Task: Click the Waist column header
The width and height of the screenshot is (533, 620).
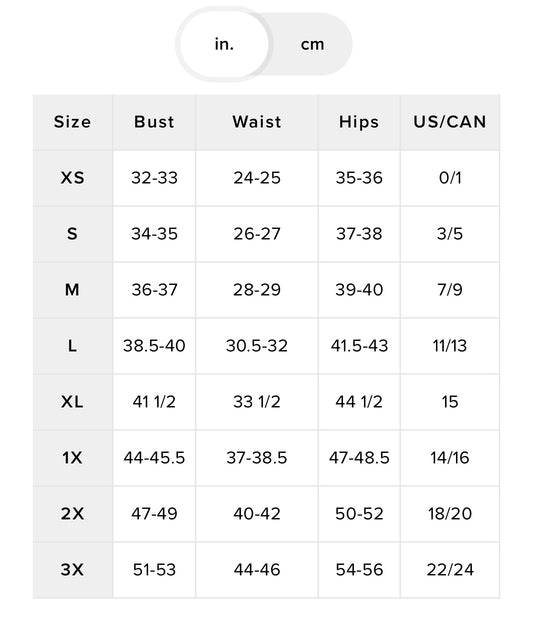Action: [257, 122]
